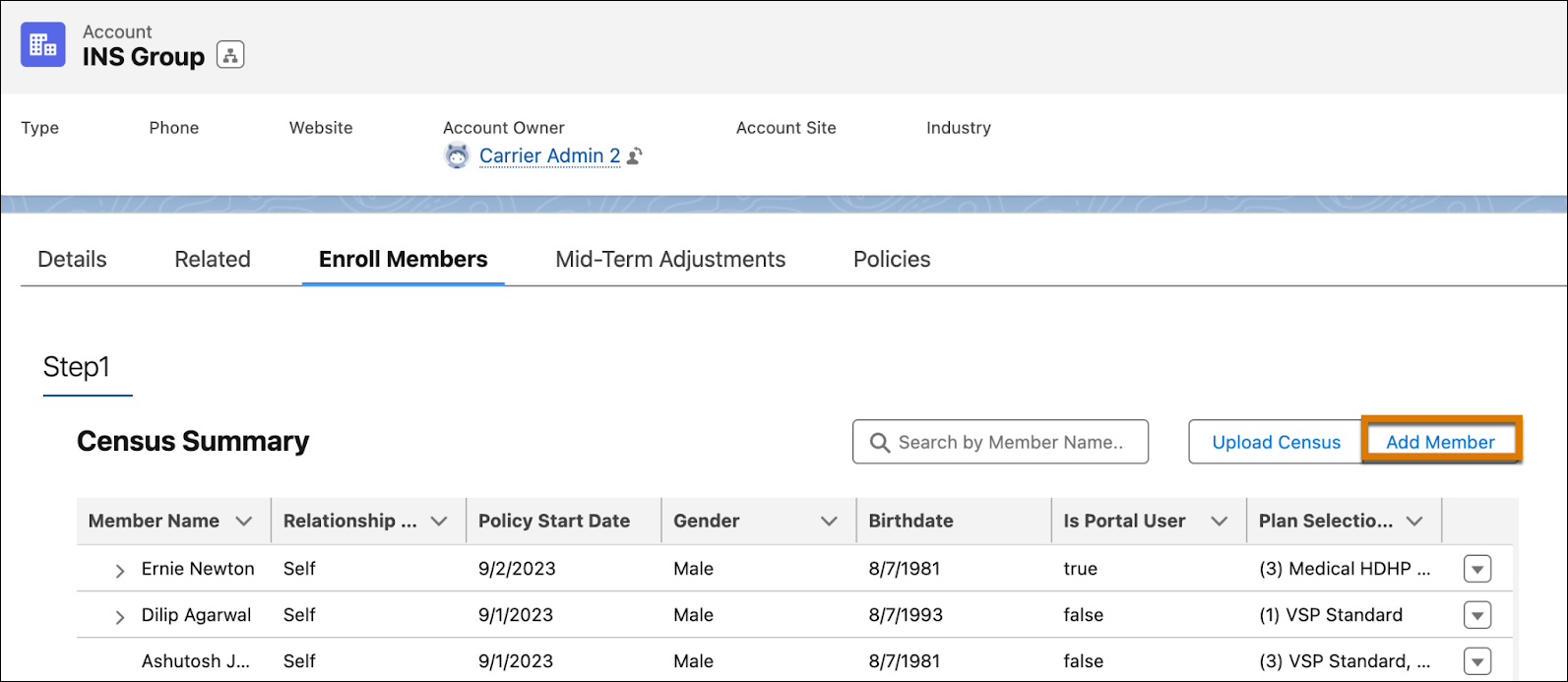Open row actions menu for Ashutosh J...

tap(1477, 661)
